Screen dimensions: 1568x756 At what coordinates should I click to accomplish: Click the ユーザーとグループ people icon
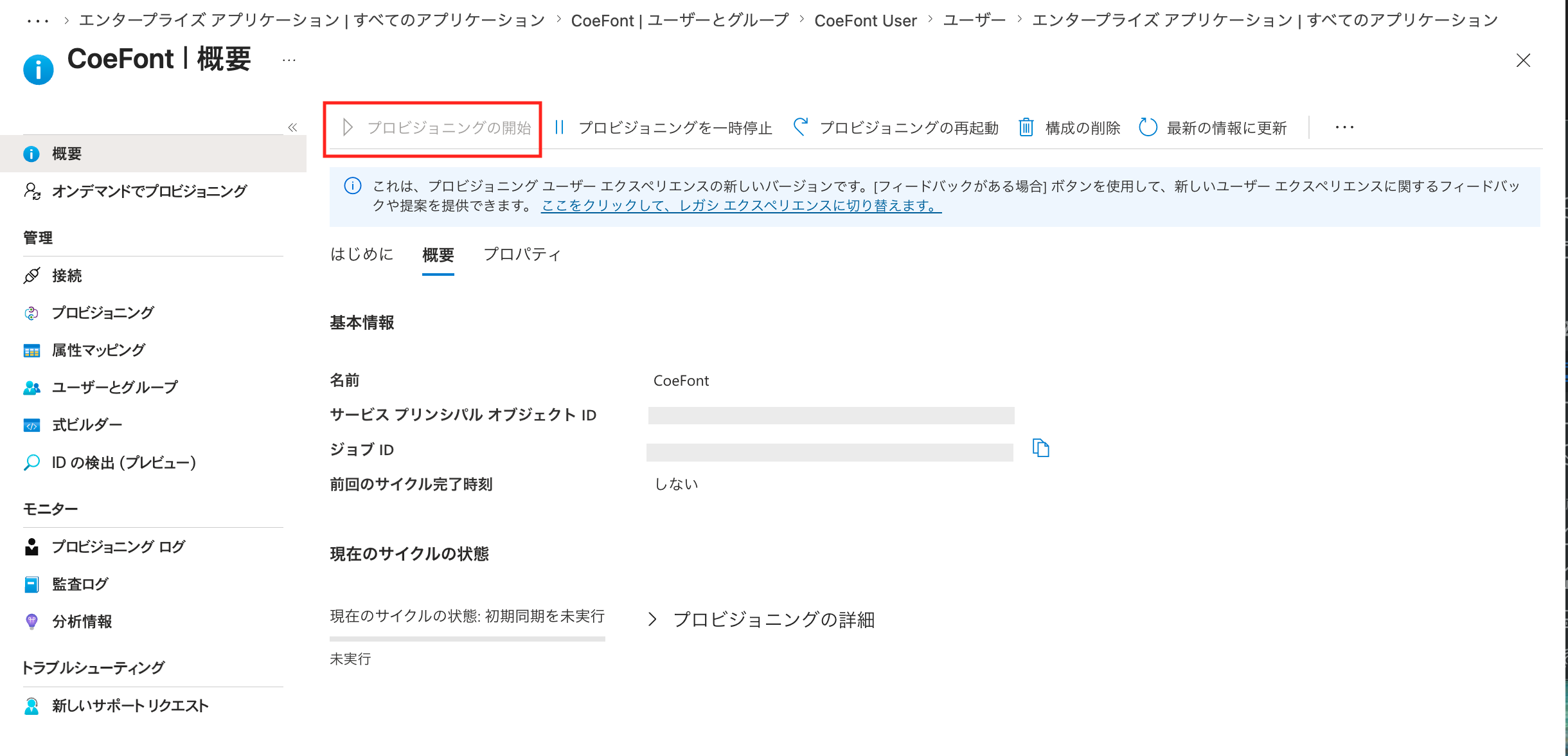coord(31,388)
